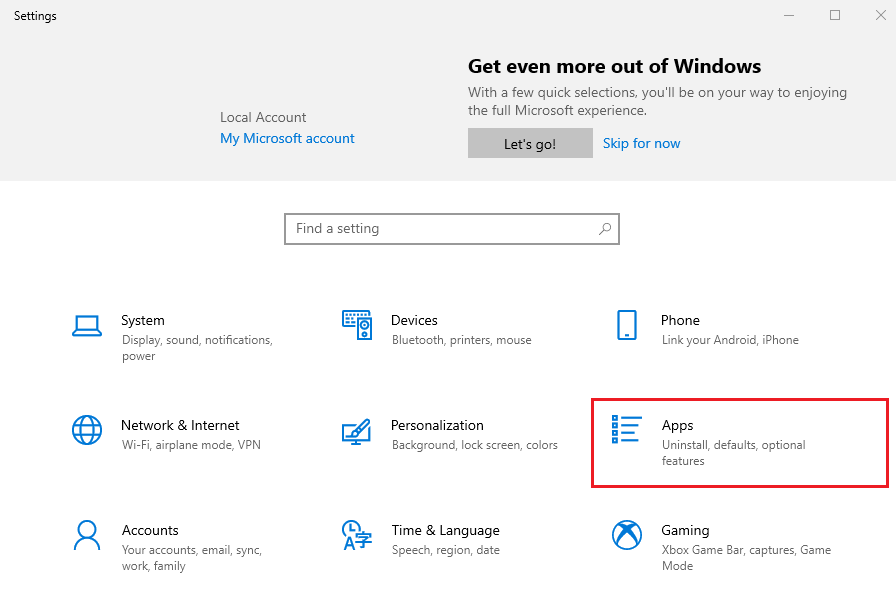Click the Personalization paintbrush icon

[357, 430]
